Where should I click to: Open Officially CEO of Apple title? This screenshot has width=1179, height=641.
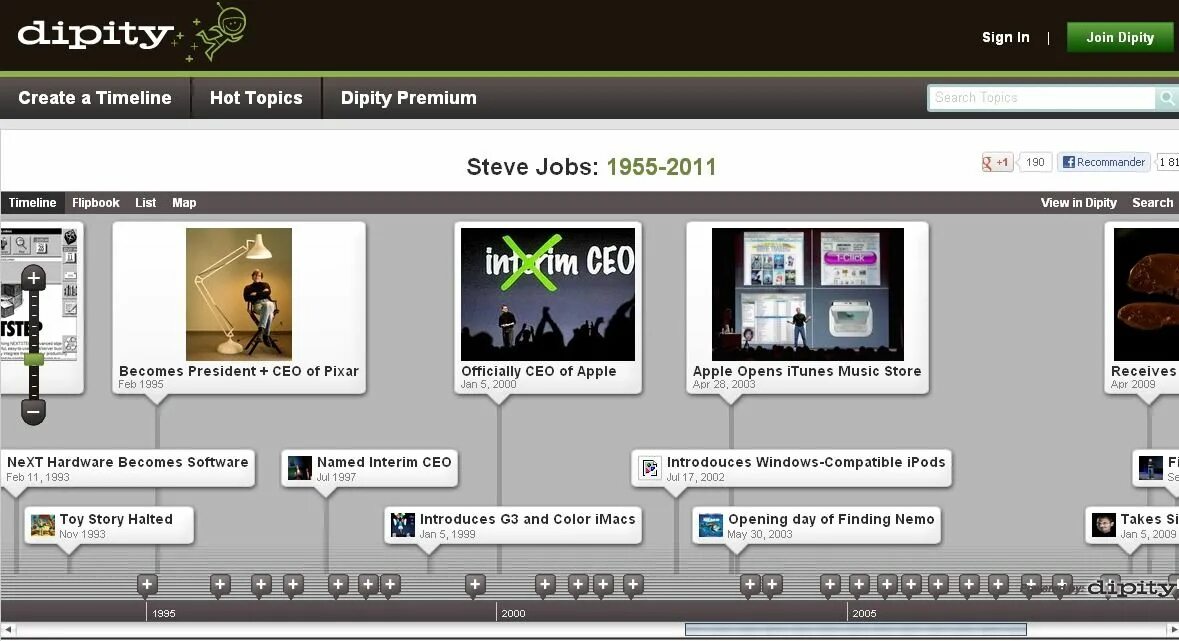click(x=538, y=371)
